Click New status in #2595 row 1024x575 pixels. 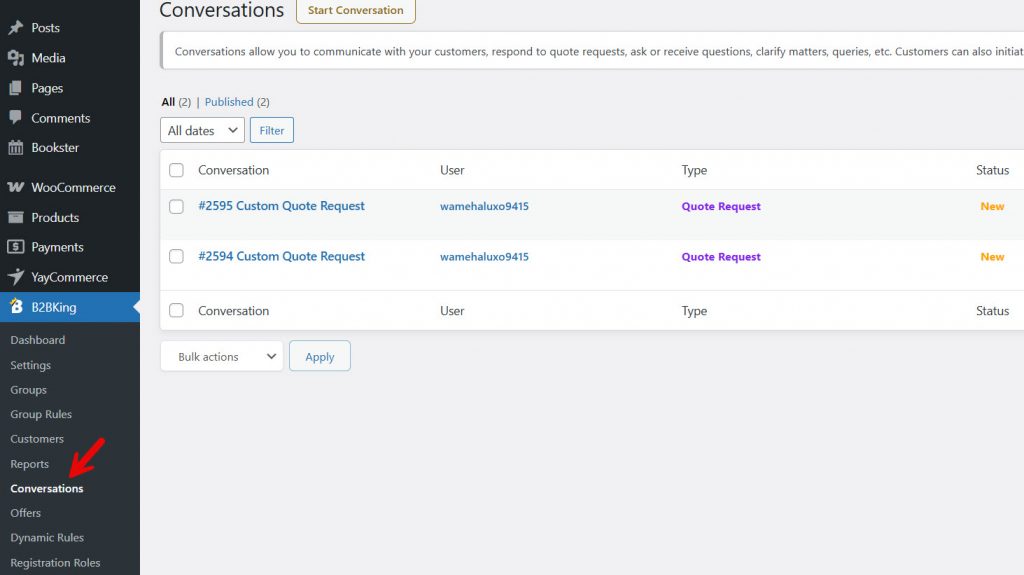coord(992,206)
